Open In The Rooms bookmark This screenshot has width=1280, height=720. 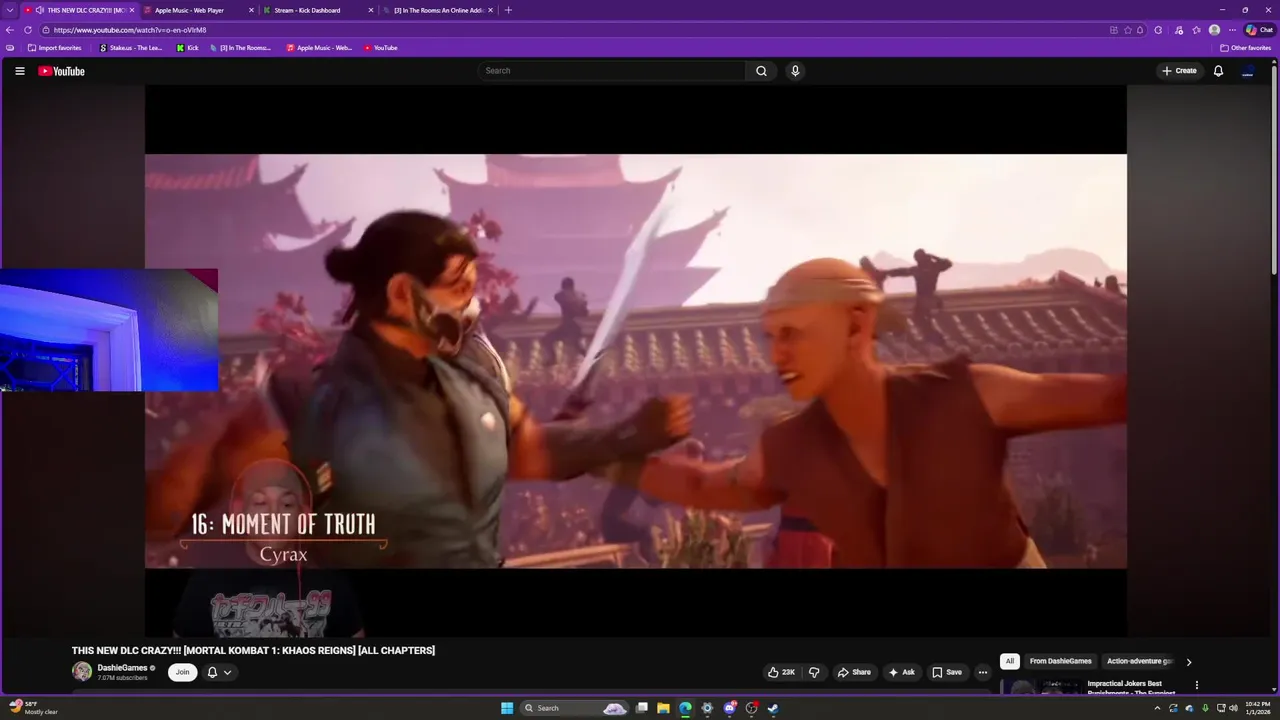(240, 48)
